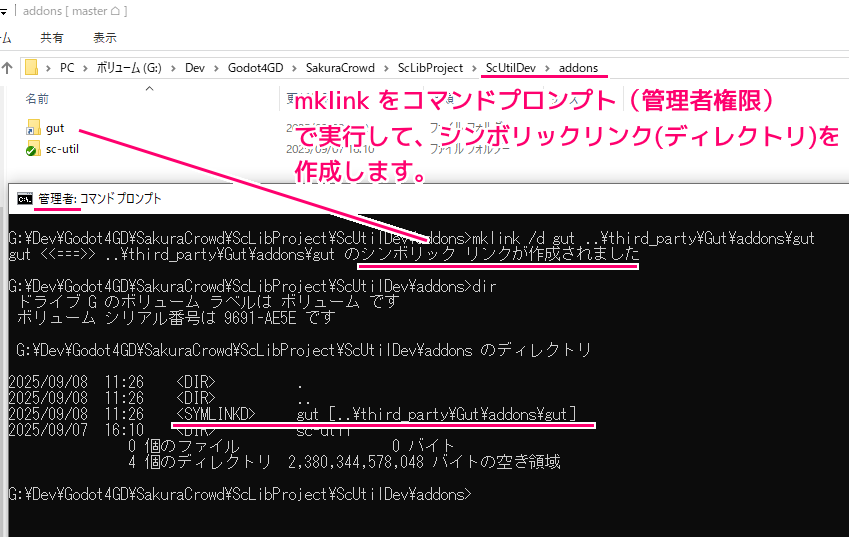
Task: Expand the chevron after ボリューム (G:)
Action: [173, 68]
